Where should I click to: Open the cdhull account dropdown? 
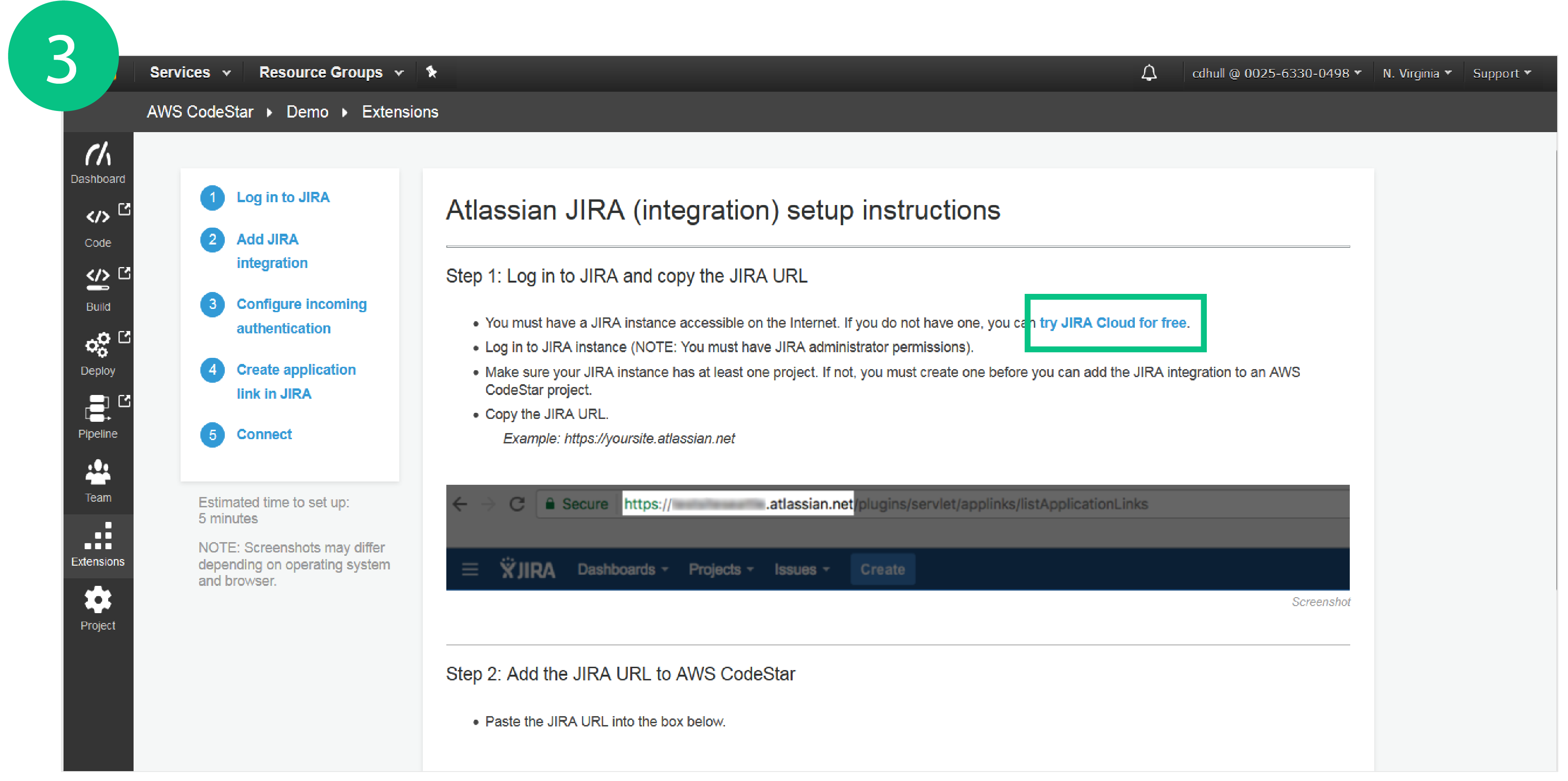click(1276, 74)
